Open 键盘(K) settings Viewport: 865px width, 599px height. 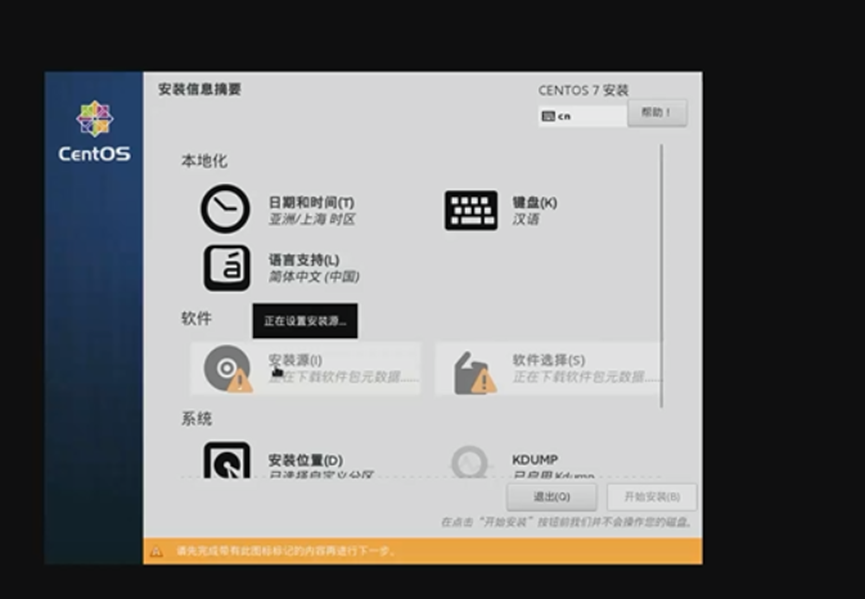click(535, 202)
